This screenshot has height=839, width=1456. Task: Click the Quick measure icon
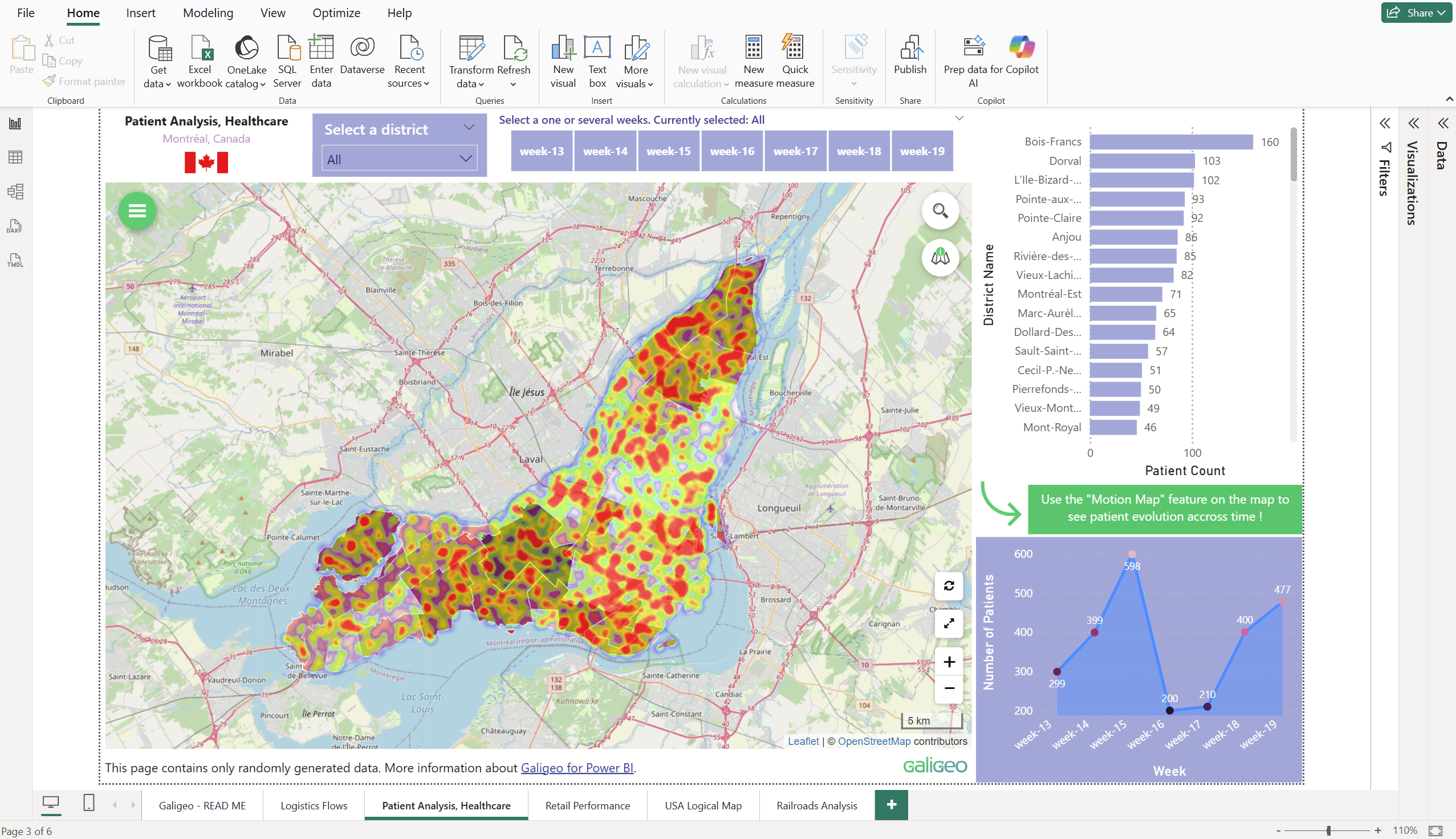[794, 48]
